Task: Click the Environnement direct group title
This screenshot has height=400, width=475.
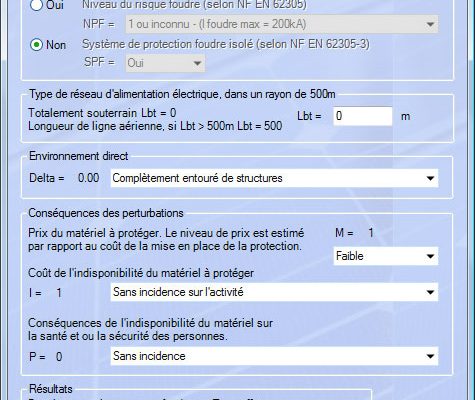Action: 79,156
